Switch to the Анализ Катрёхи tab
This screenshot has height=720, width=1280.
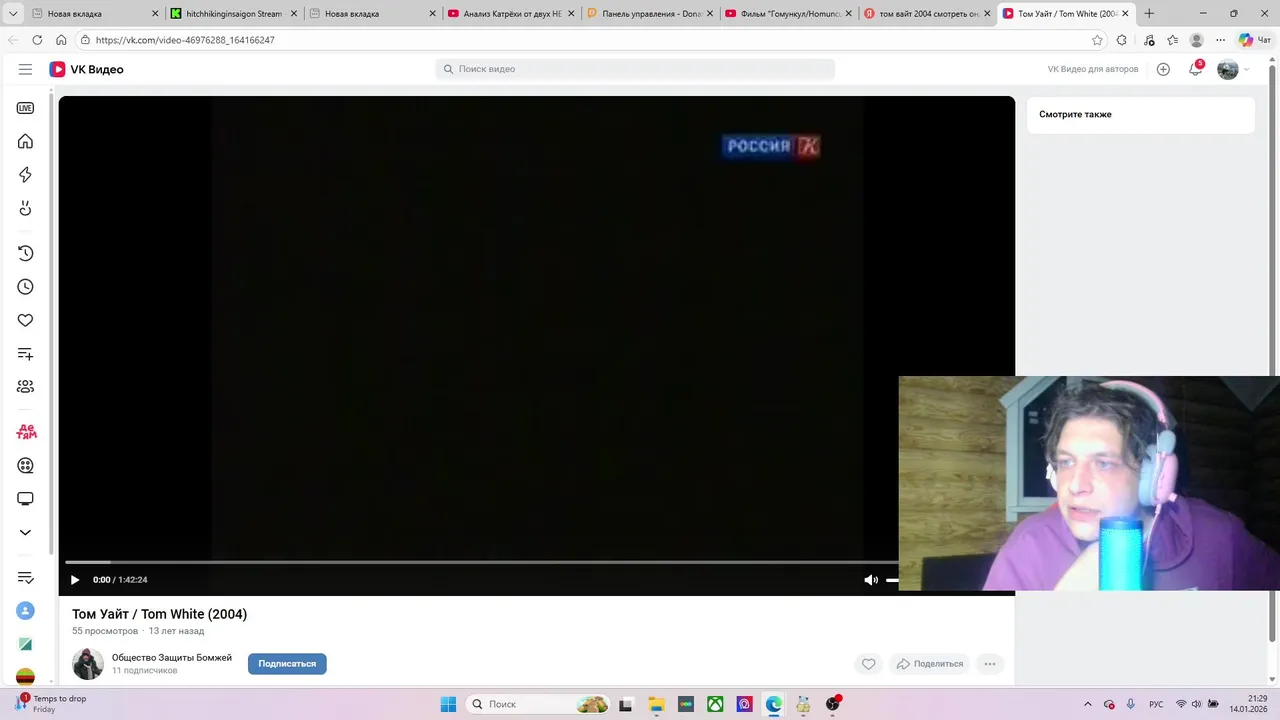click(510, 14)
